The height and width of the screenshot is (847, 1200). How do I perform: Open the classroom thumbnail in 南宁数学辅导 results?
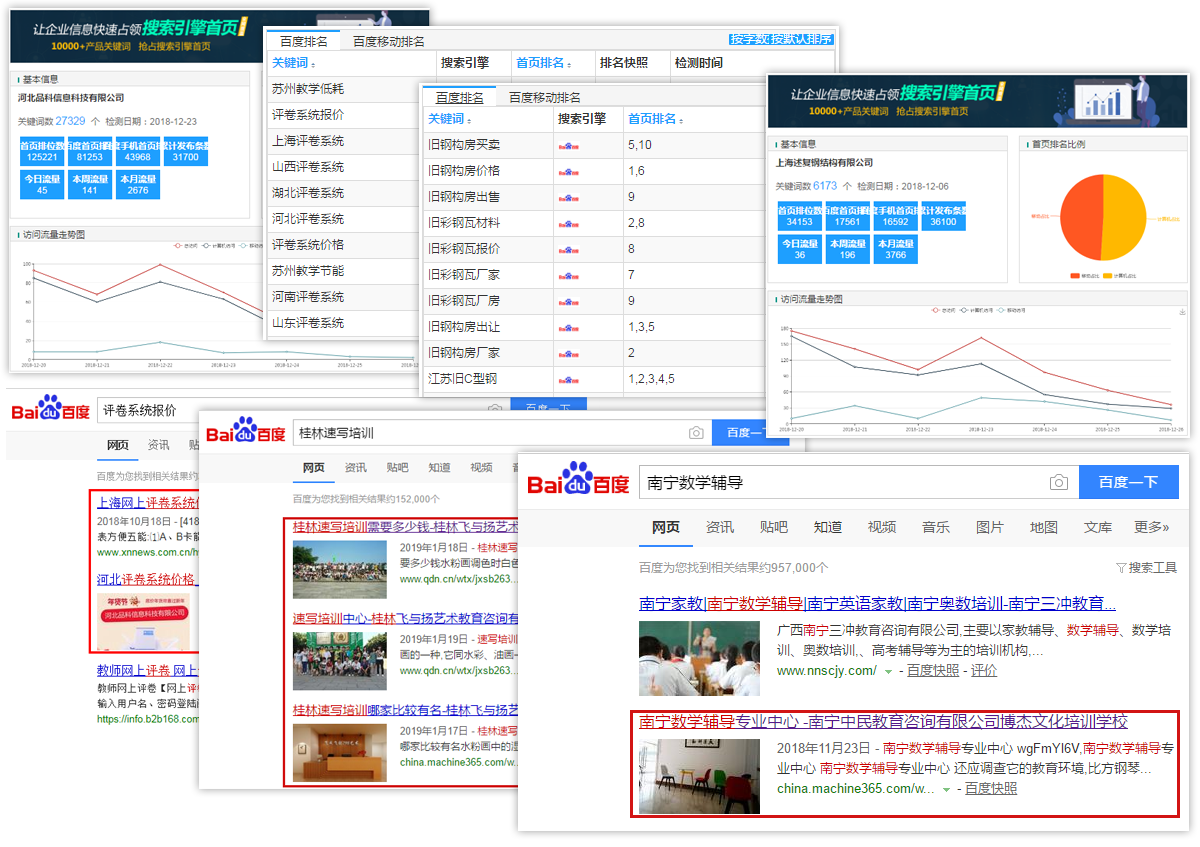click(699, 658)
